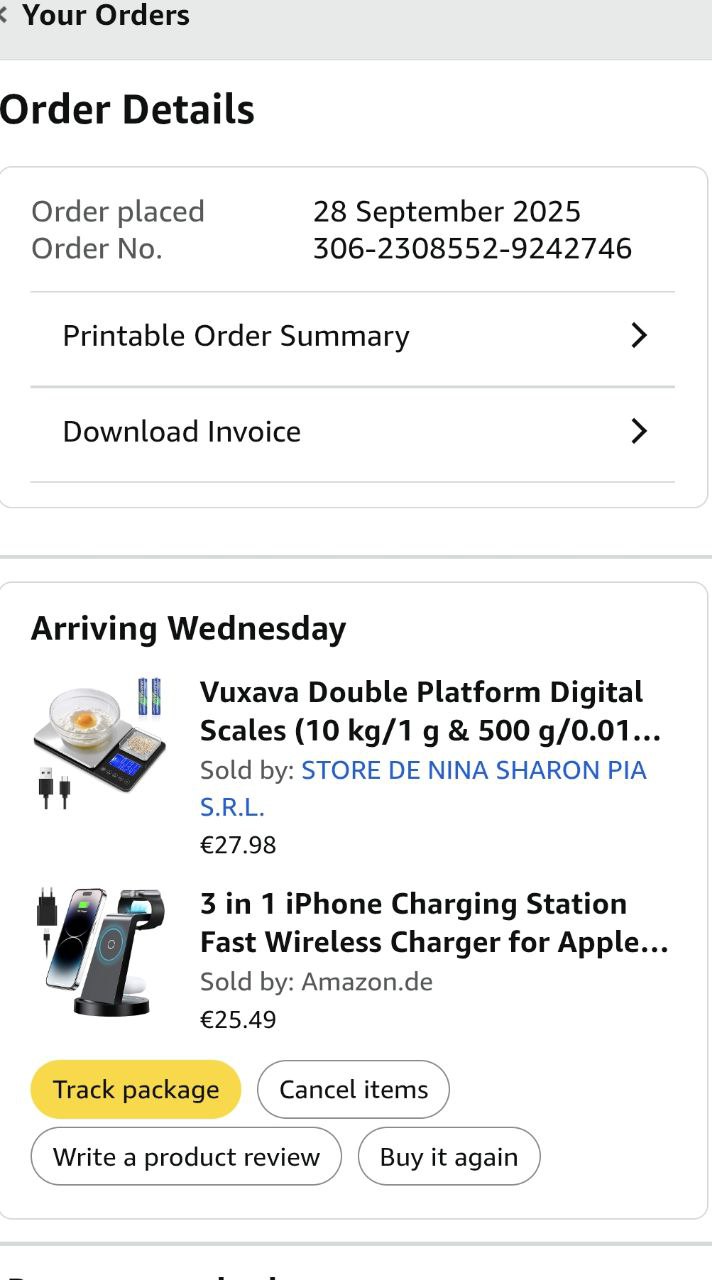Open 3 in 1 iPhone Charging Station title
Viewport: 712px width, 1280px height.
click(433, 923)
